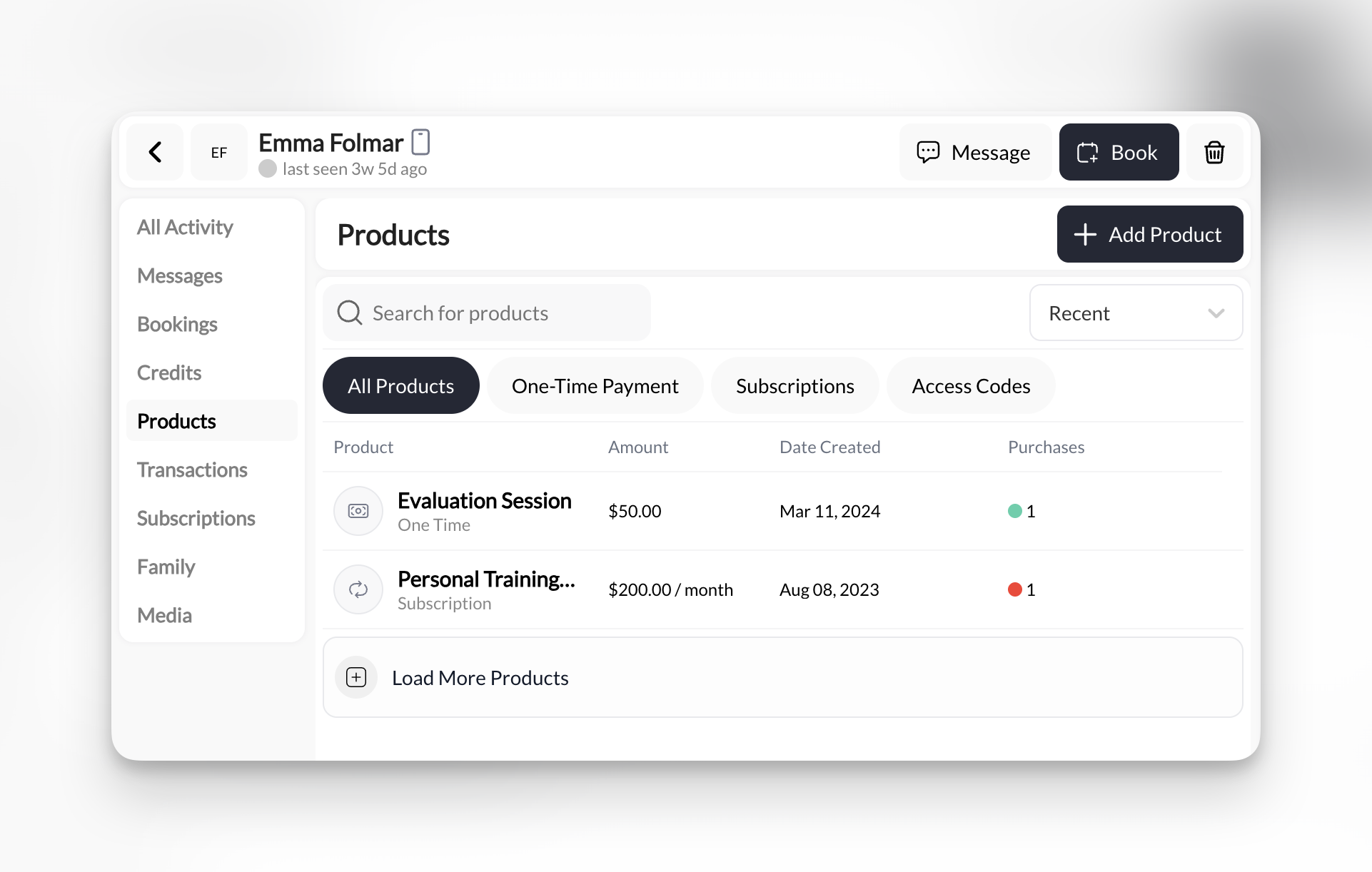The height and width of the screenshot is (872, 1372).
Task: Click the search magnifier icon
Action: pyautogui.click(x=349, y=313)
